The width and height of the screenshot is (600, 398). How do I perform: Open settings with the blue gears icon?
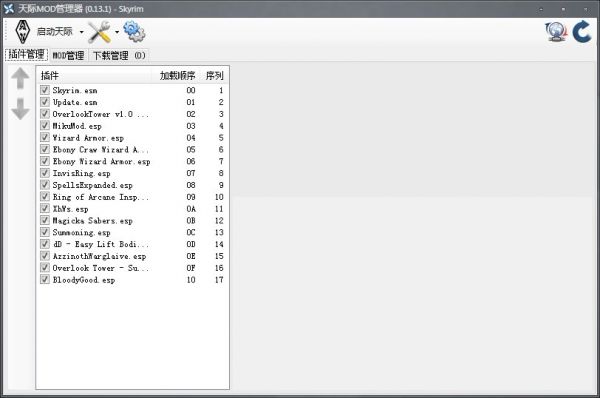pos(134,31)
